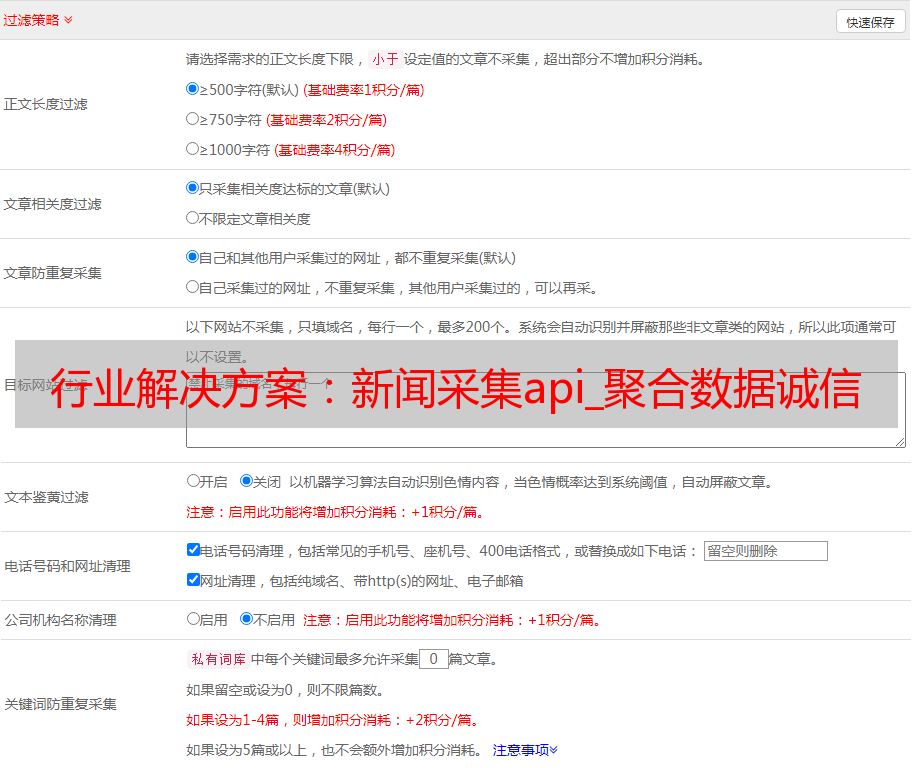The image size is (912, 768).
Task: Collapse the 过滤策略 section header
Action: [x=38, y=20]
